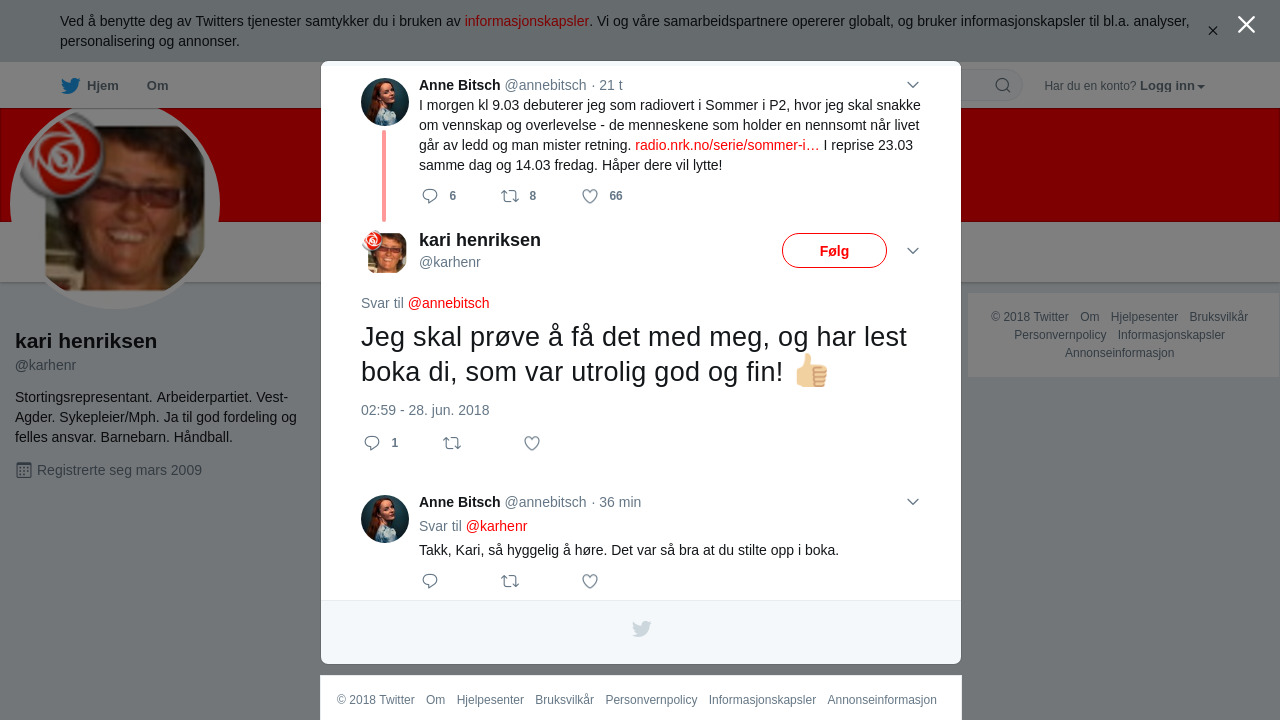Screen dimensions: 1280x720
Task: Open the radio.nrk.no link in tweet
Action: [x=727, y=145]
